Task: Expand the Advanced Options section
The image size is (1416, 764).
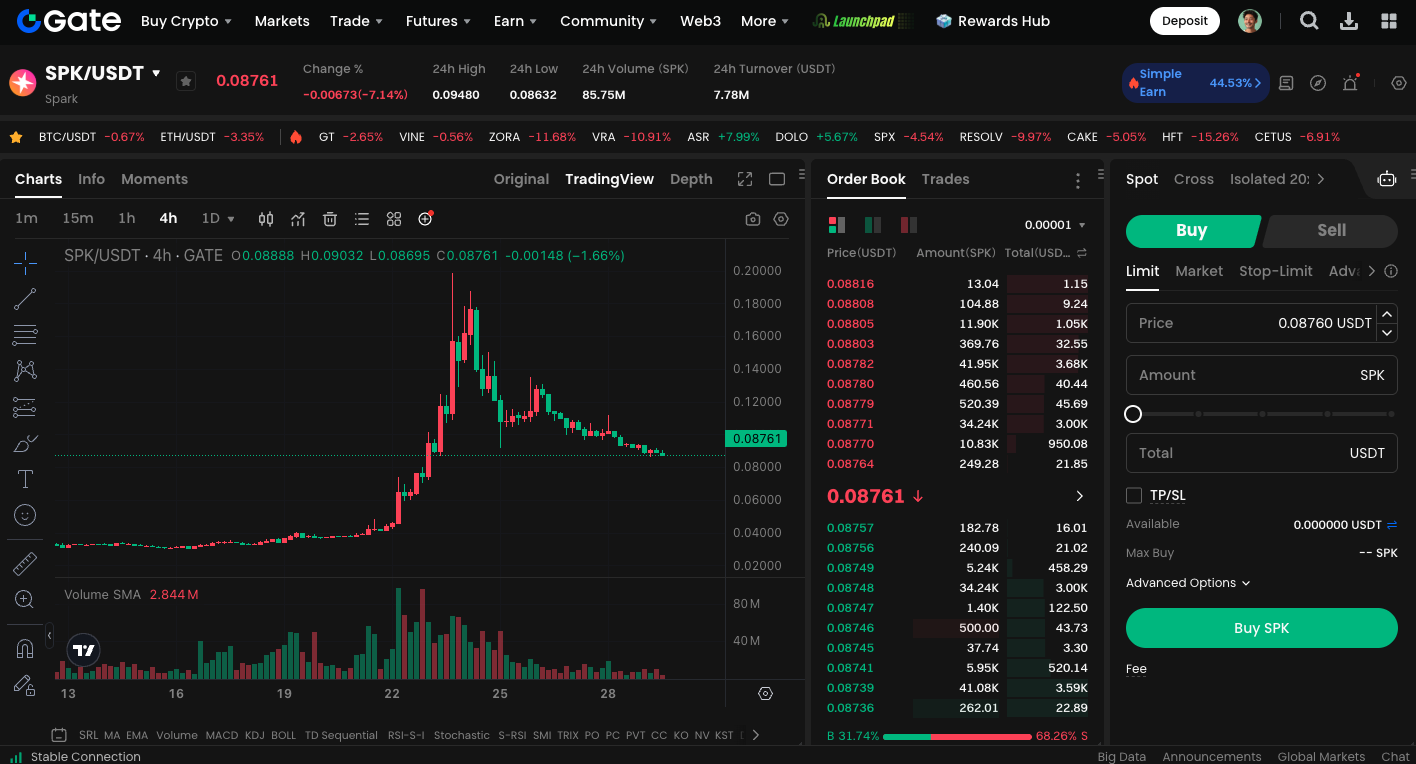Action: point(1188,582)
